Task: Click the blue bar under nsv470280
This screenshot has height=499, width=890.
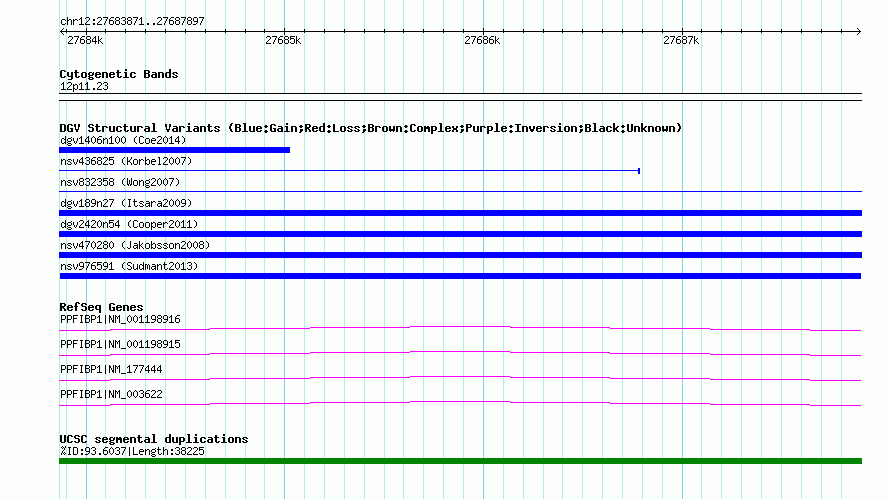Action: [460, 255]
